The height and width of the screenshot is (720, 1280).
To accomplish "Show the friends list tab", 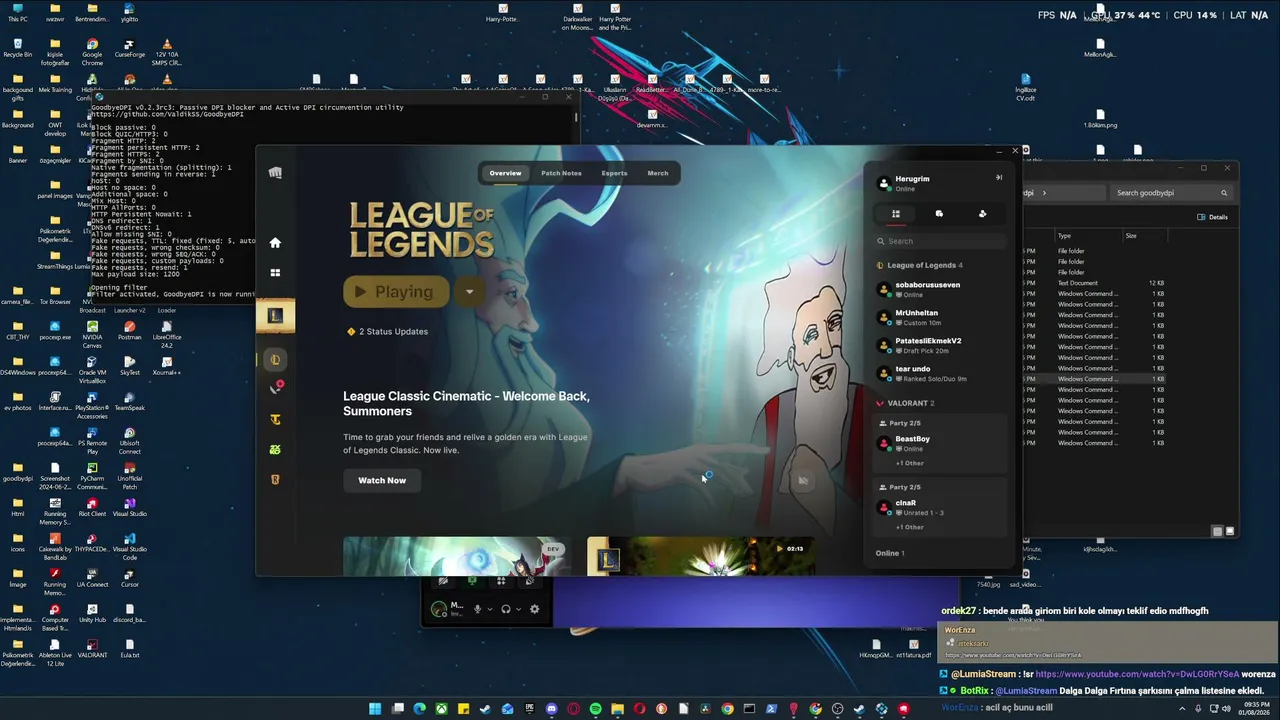I will pos(896,214).
